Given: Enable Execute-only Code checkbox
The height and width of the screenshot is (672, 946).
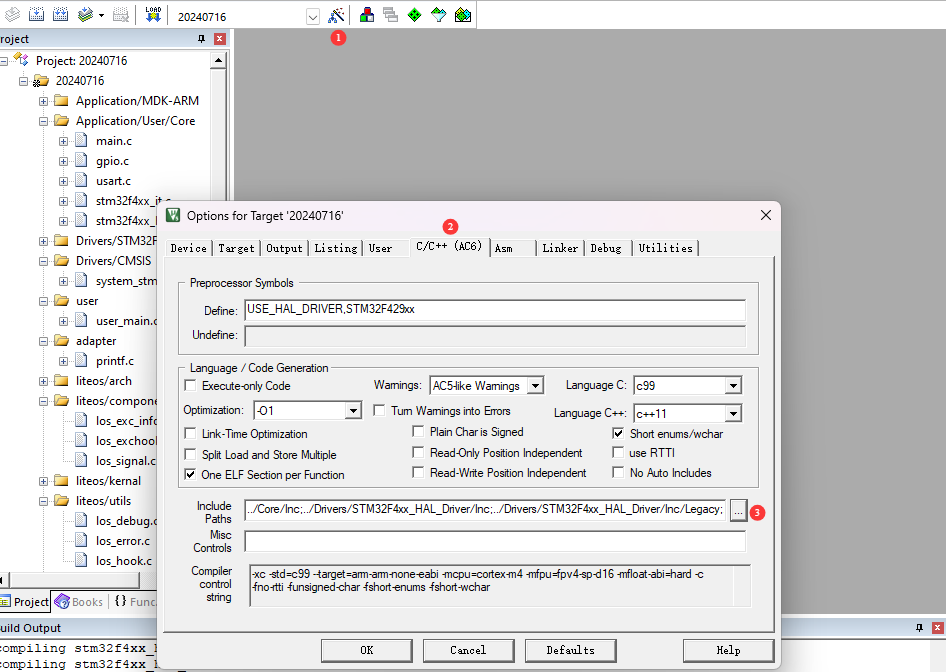Looking at the screenshot, I should click(x=191, y=385).
